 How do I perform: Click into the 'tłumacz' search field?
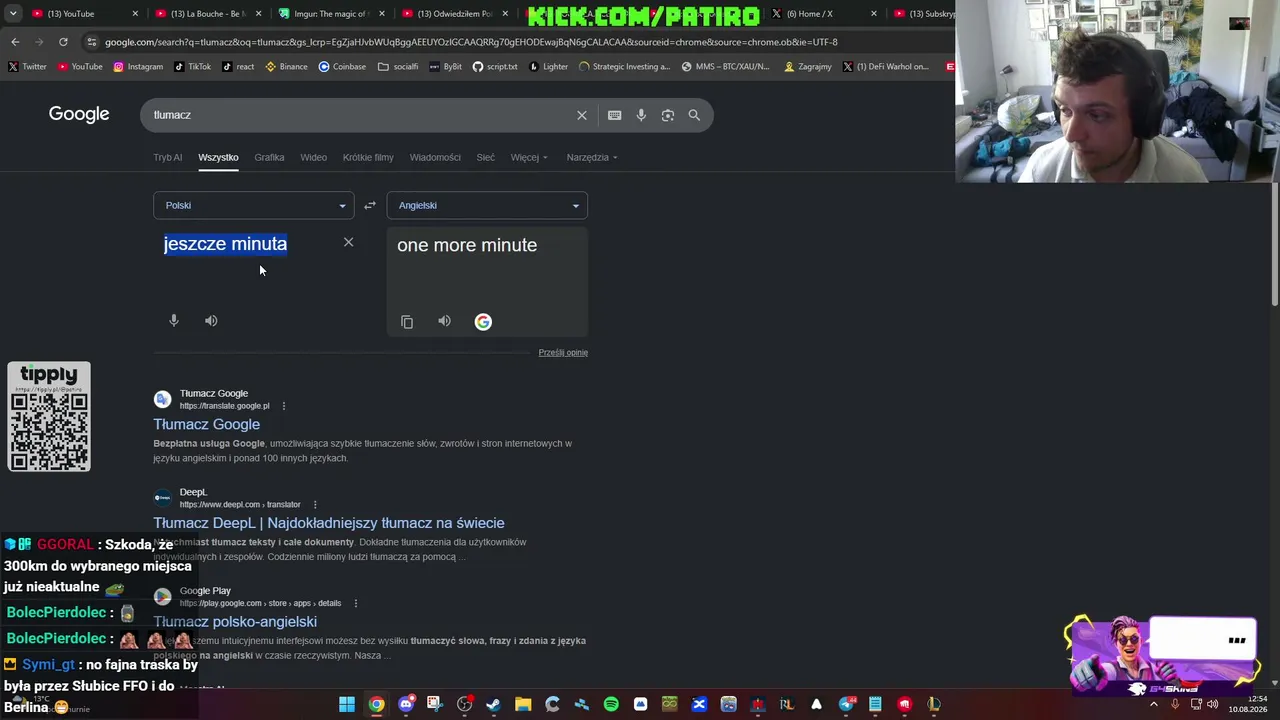360,115
